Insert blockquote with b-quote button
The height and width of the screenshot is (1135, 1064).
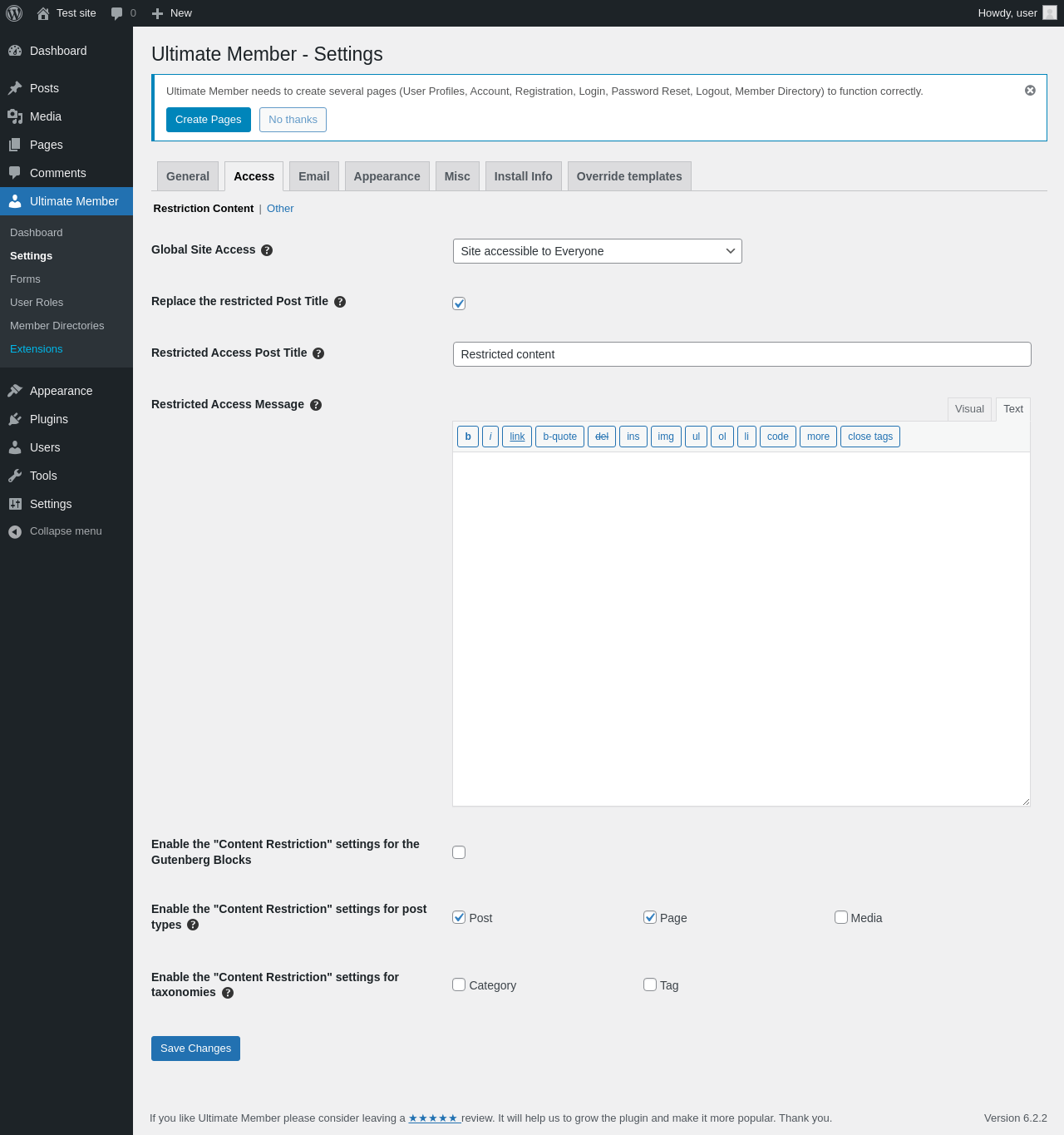point(559,437)
